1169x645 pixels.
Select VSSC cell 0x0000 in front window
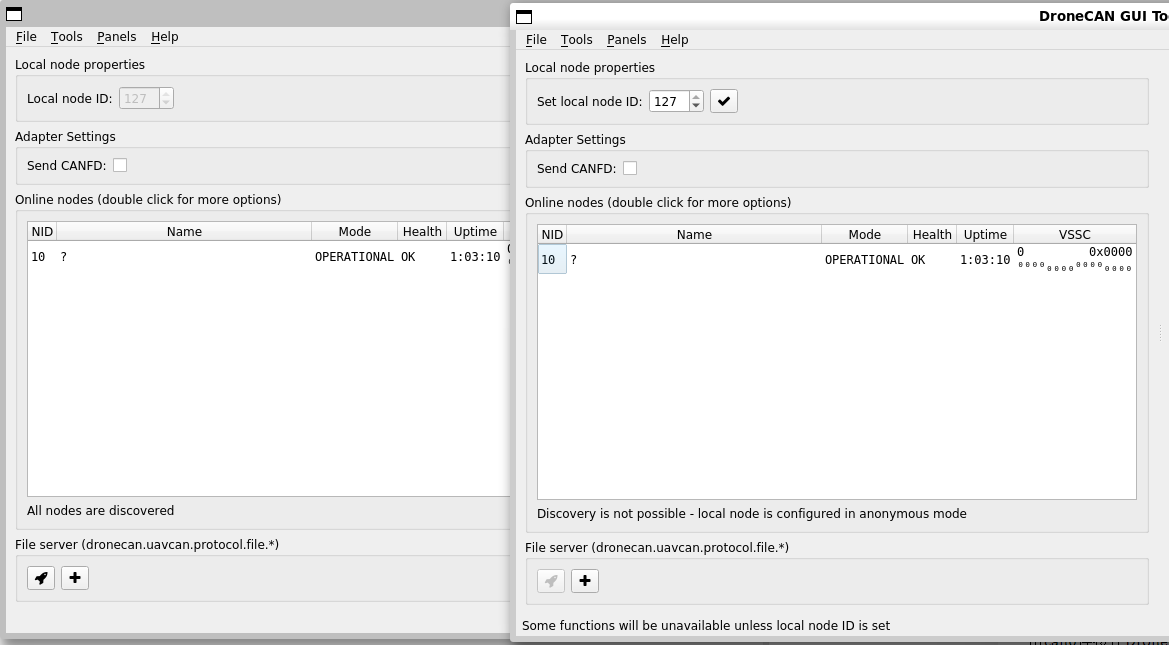pyautogui.click(x=1075, y=259)
